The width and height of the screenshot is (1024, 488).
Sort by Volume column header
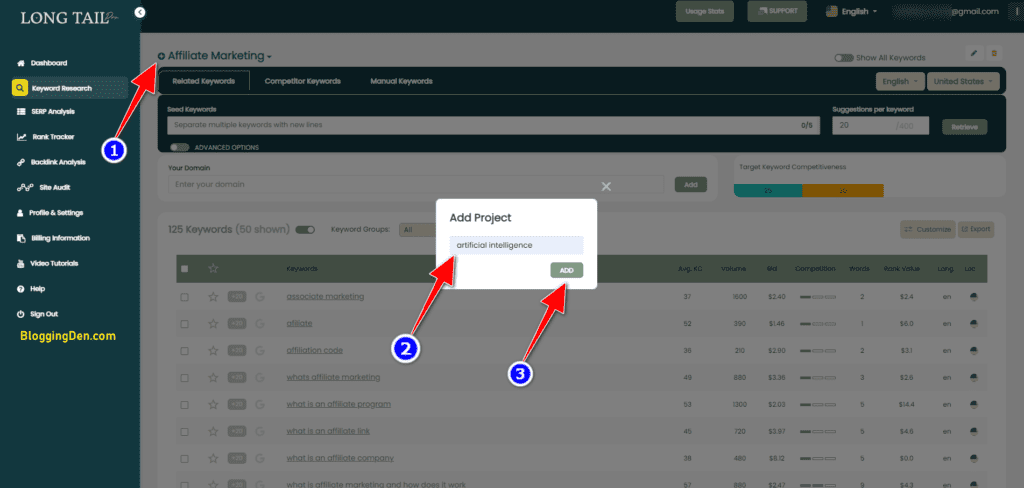pos(734,268)
